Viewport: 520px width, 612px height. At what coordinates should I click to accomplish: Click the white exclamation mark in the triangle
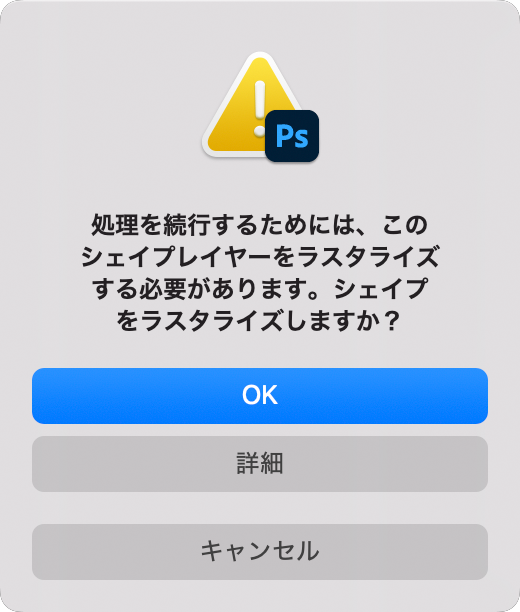(260, 109)
